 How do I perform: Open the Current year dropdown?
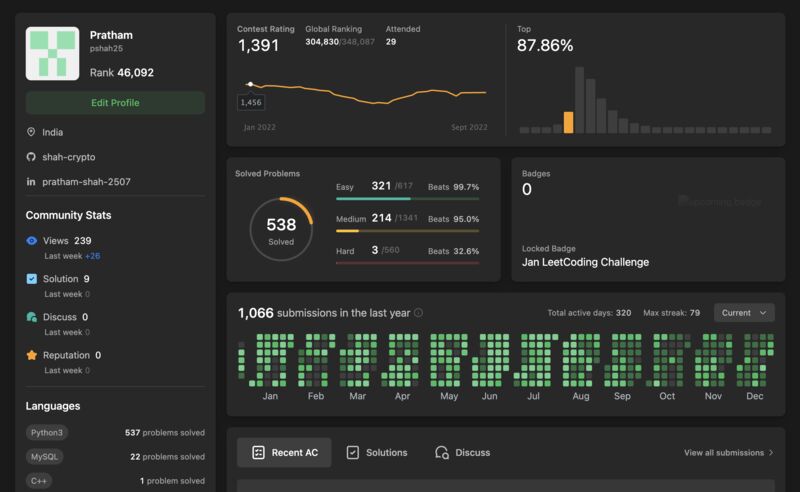coord(744,313)
